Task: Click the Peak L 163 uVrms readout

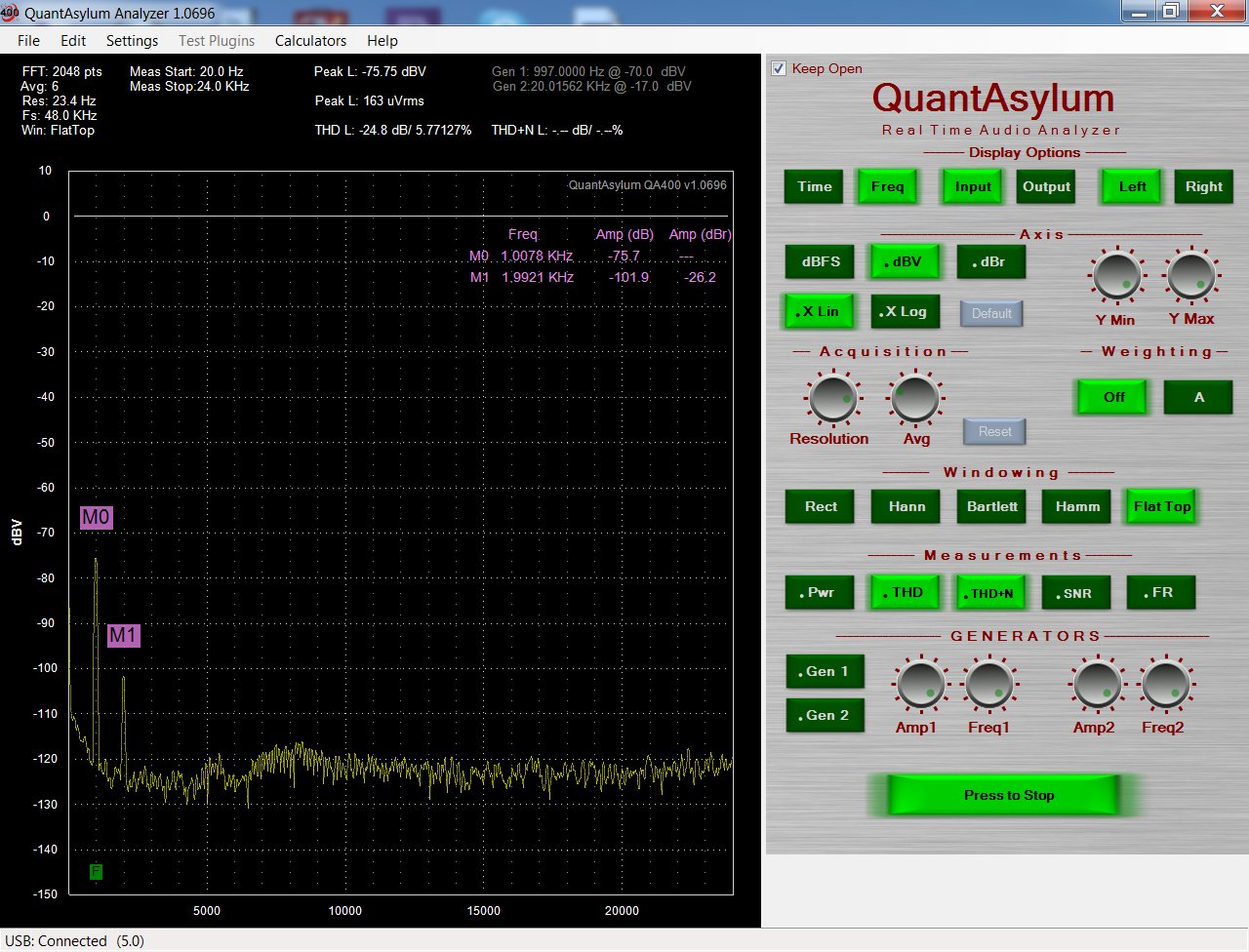Action: 370,100
